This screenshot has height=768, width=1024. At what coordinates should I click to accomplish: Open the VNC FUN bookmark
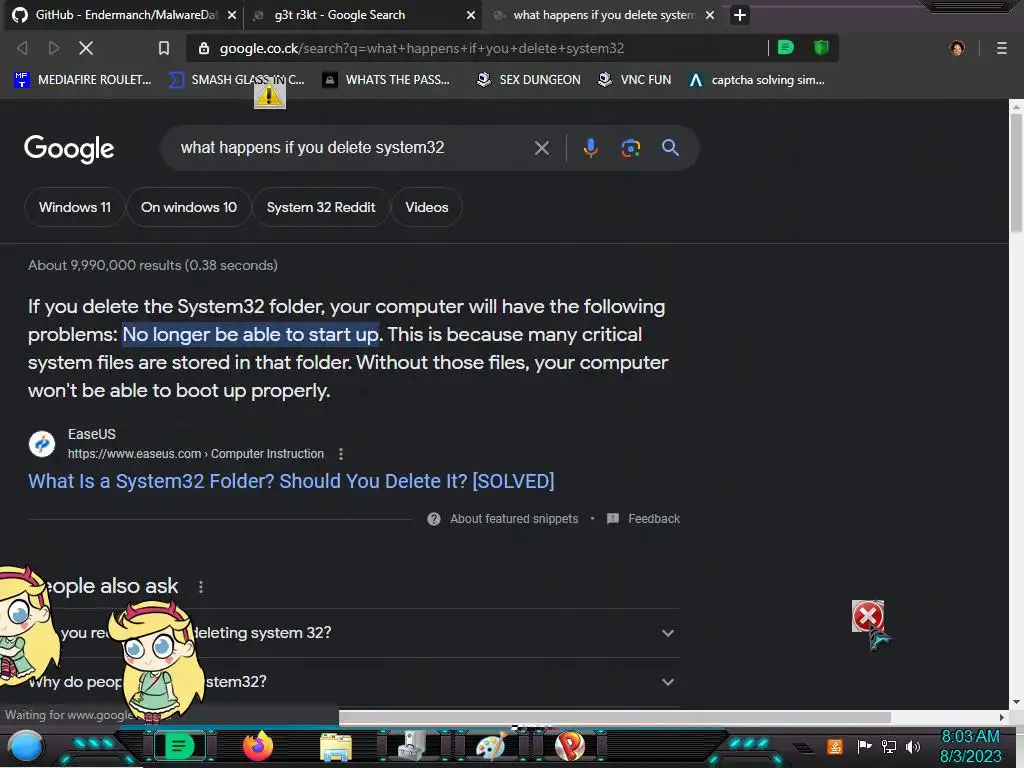click(x=635, y=80)
